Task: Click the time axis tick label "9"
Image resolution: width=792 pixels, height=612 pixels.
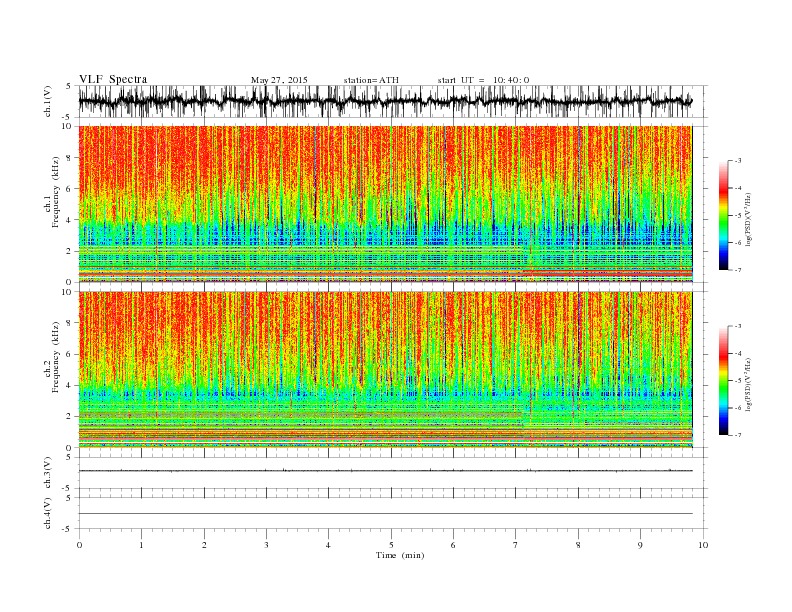Action: pos(640,545)
